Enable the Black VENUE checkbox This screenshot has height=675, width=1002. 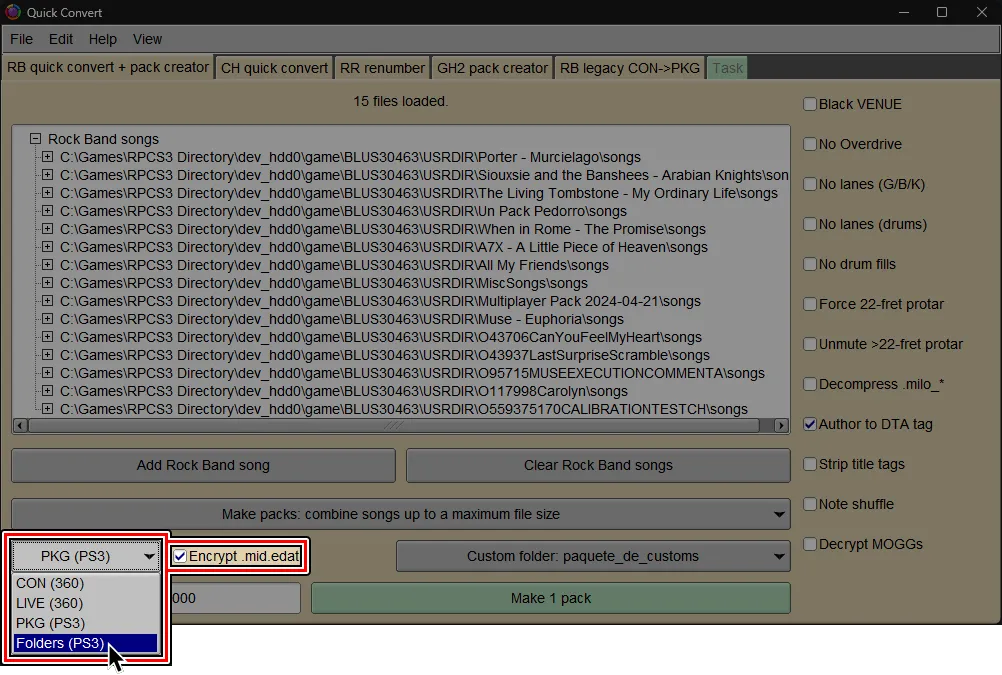pos(809,103)
